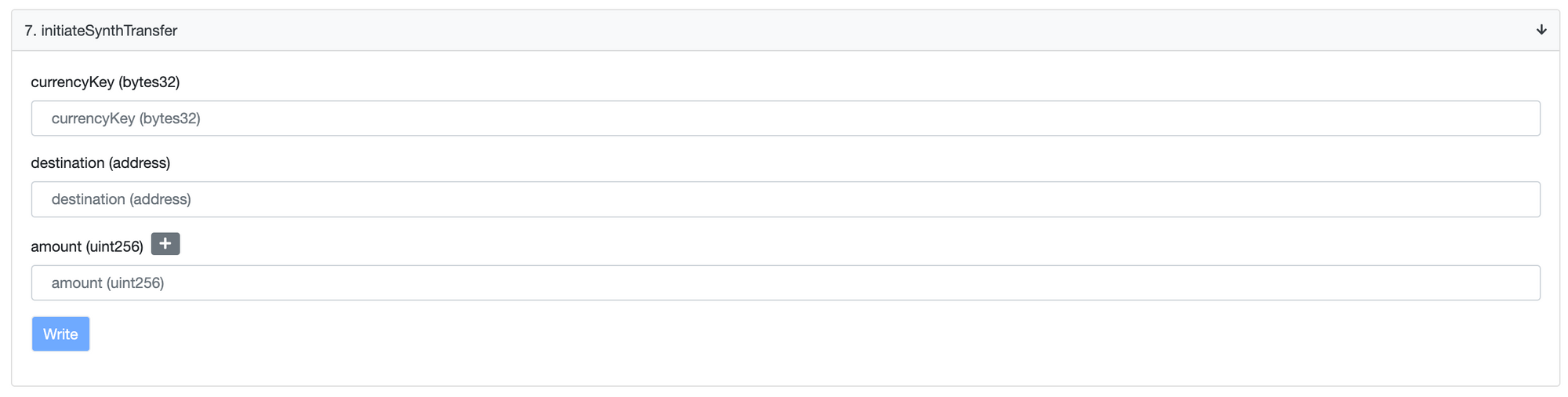Screen dimensions: 1568x397
Task: Focus the currencyKey (bytes32) input field
Action: point(786,118)
